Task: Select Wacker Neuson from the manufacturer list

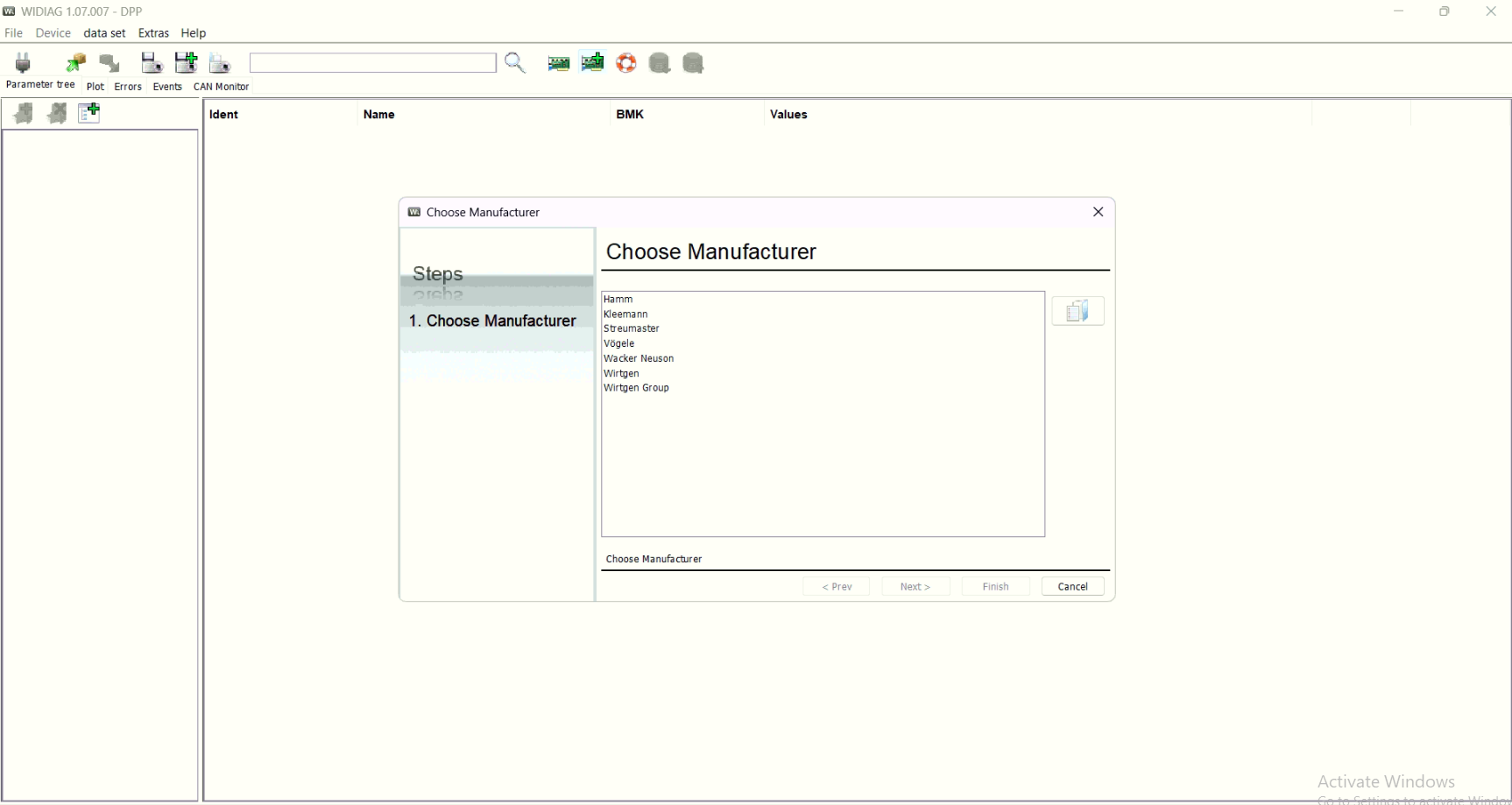Action: [x=639, y=358]
